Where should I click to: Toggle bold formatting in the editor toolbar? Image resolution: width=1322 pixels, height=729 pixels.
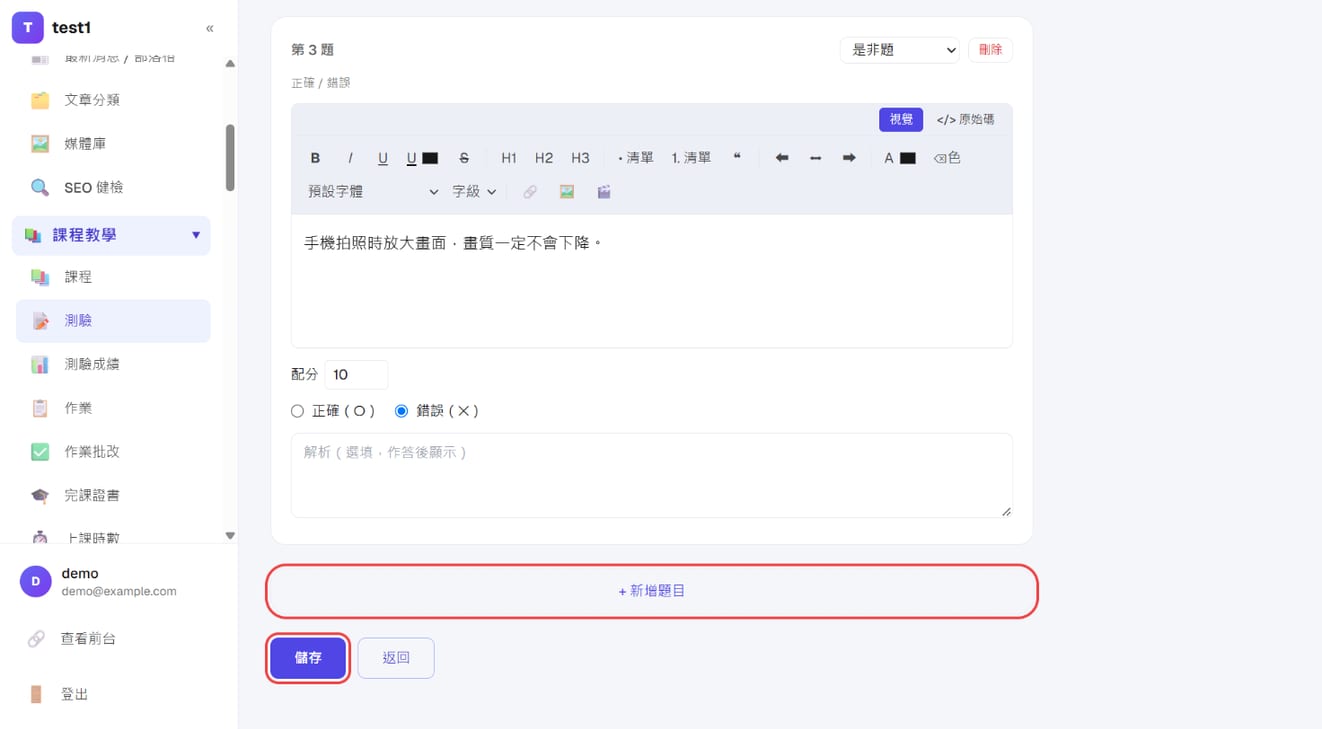(x=315, y=158)
